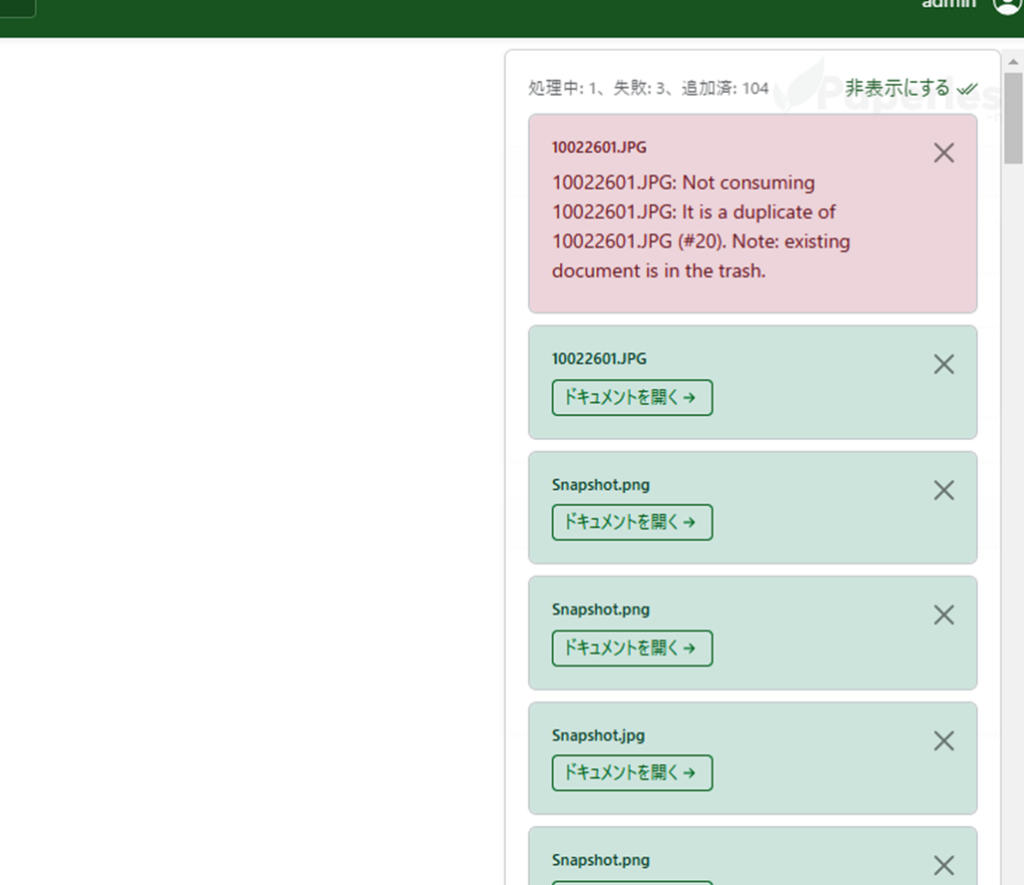
Task: Open document for green 10022601.JPG card
Action: click(x=632, y=397)
